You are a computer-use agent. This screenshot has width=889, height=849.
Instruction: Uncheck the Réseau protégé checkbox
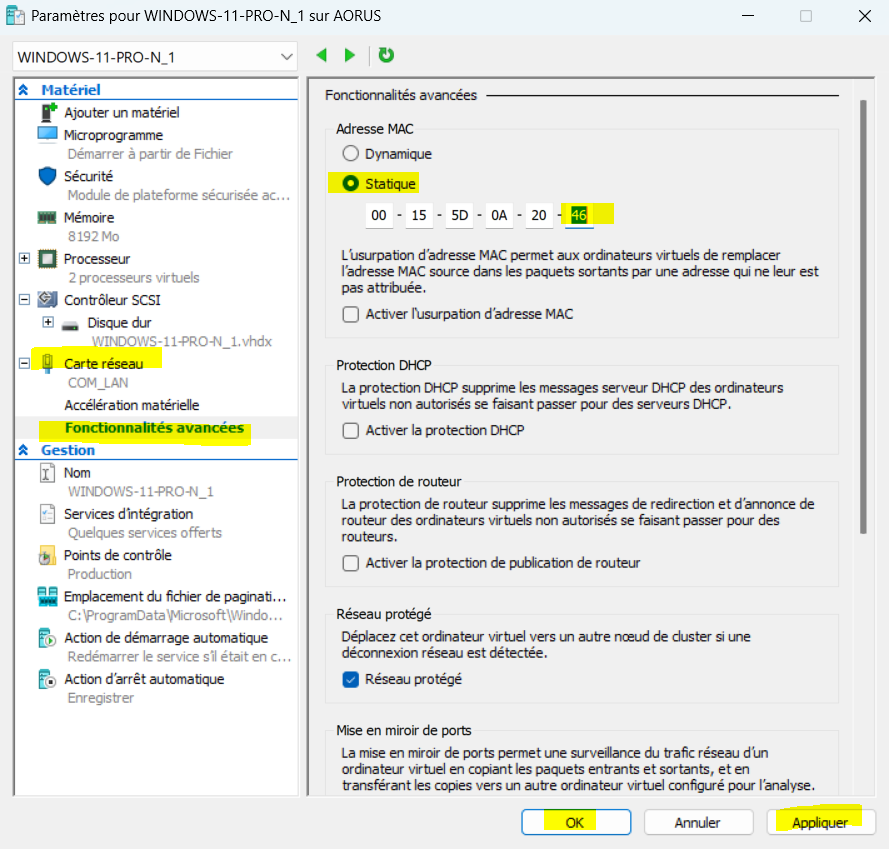coord(350,679)
